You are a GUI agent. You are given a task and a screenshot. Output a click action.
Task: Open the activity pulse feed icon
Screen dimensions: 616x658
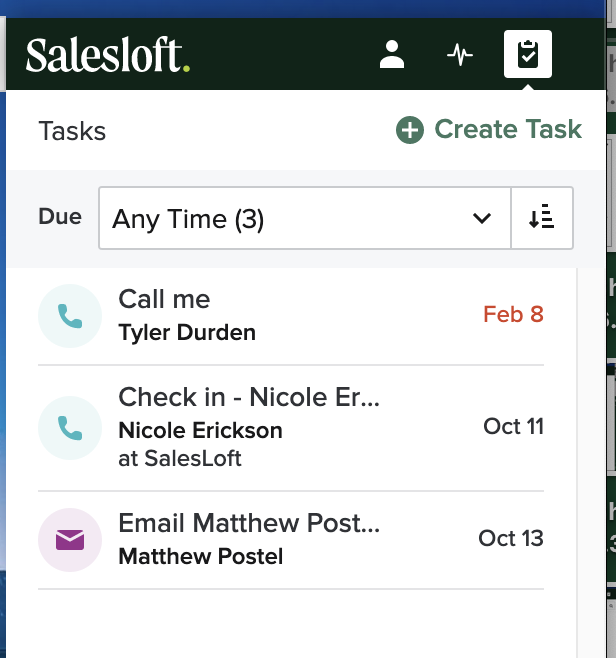point(460,55)
